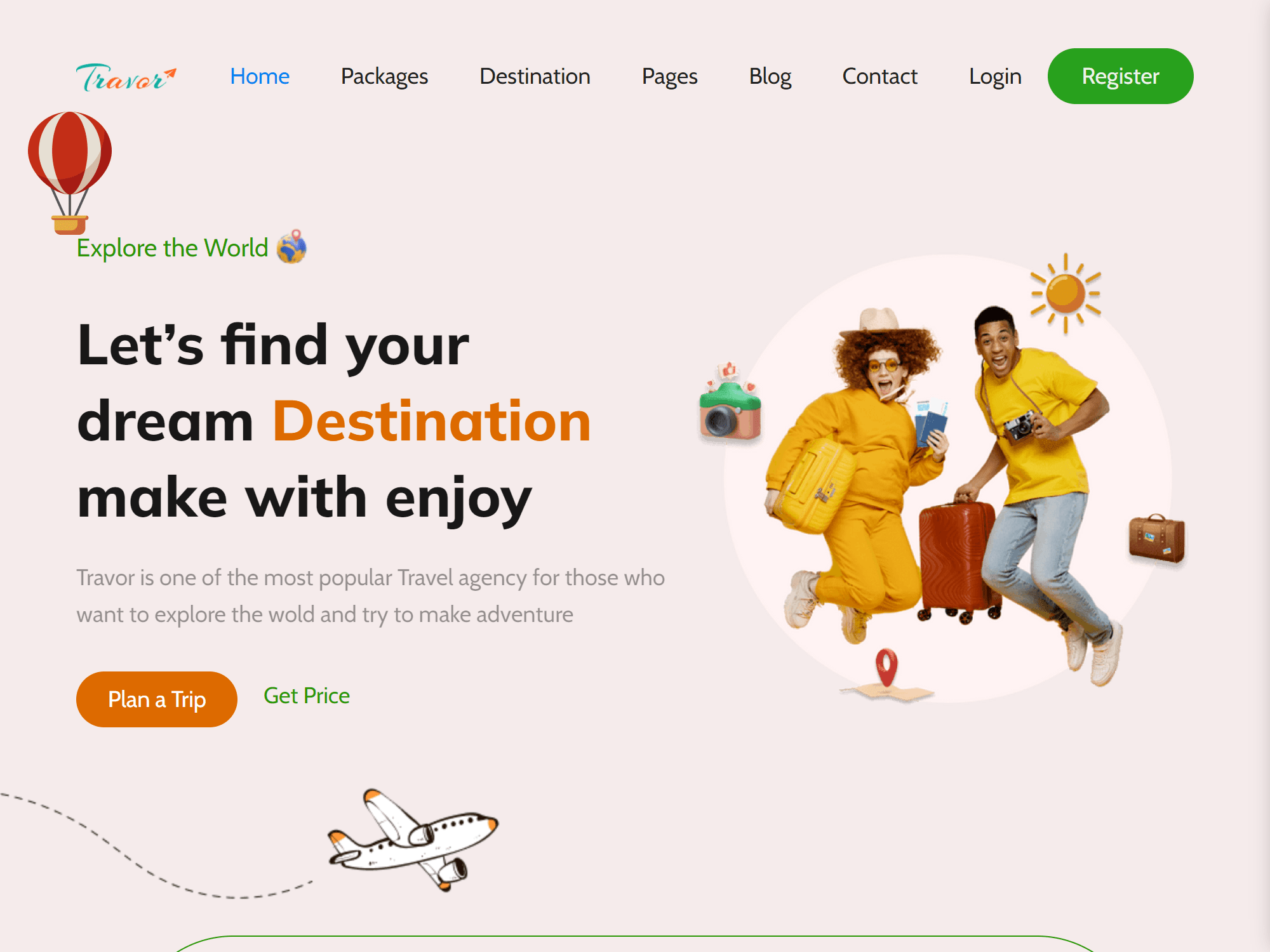
Task: Click the brown briefcase icon
Action: [1156, 538]
